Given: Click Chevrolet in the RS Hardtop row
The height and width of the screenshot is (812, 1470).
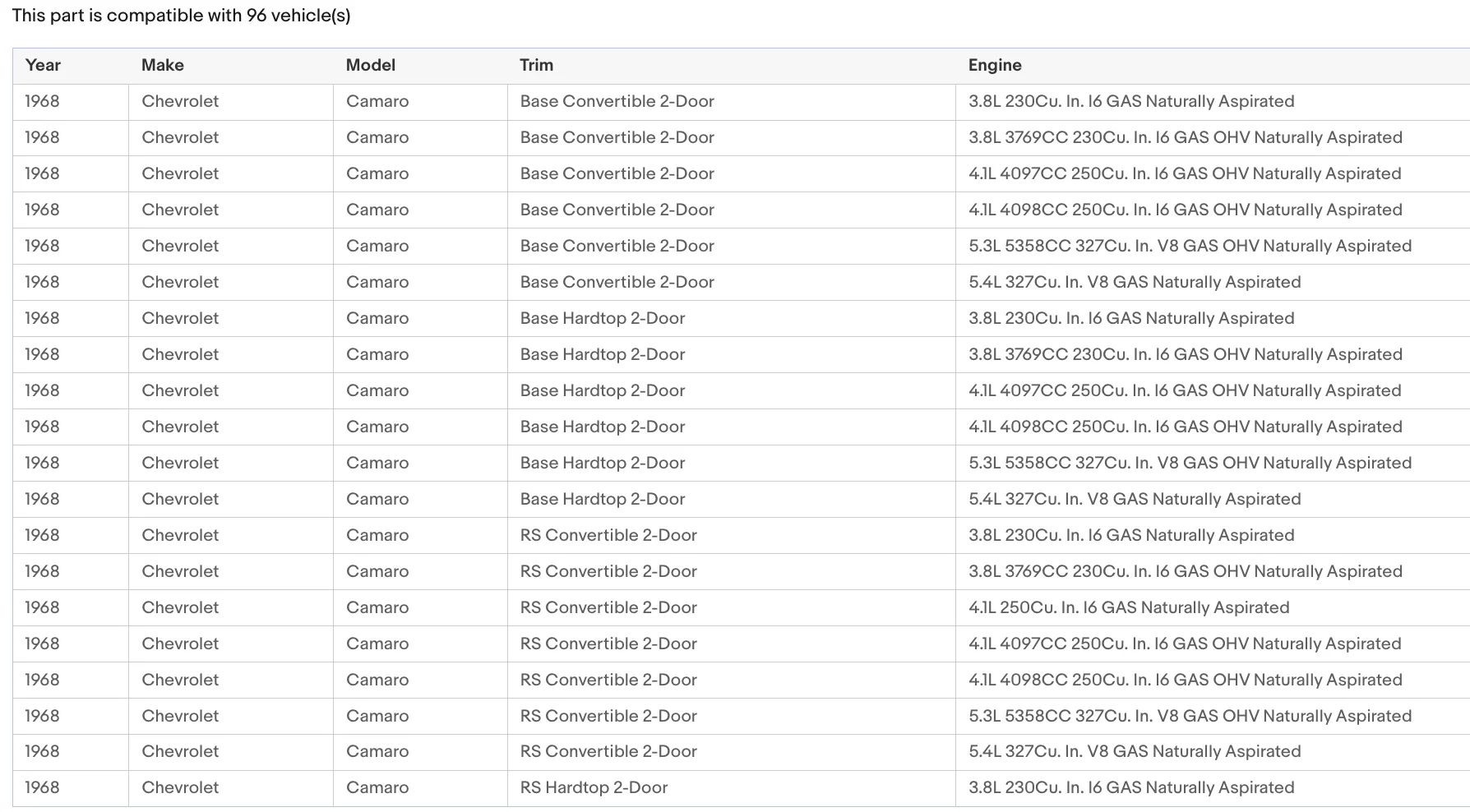Looking at the screenshot, I should click(180, 788).
